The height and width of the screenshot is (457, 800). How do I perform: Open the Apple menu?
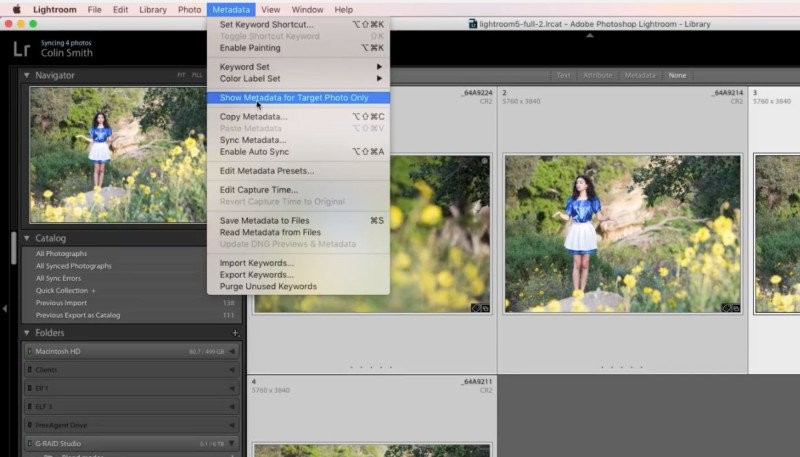17,10
